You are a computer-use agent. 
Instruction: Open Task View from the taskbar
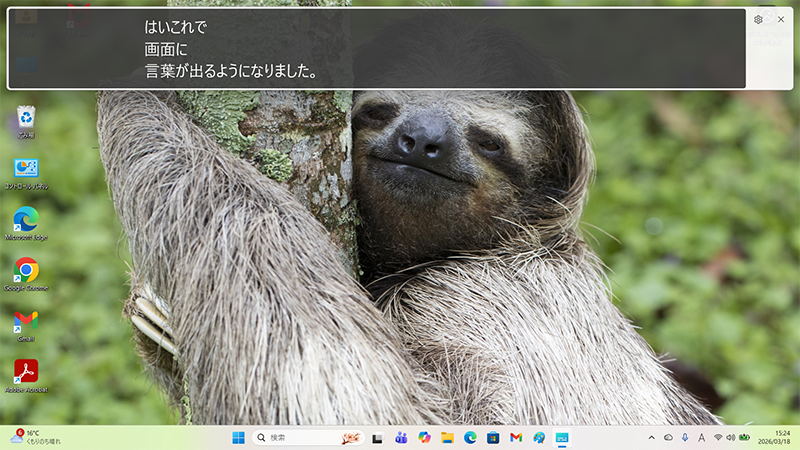378,438
